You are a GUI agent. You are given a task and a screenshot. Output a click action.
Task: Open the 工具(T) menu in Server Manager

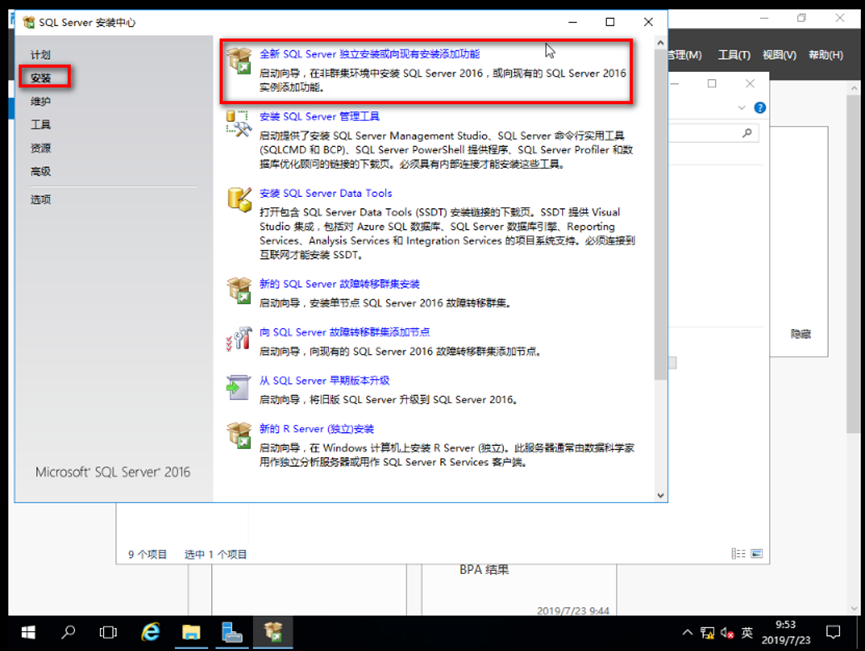[x=734, y=55]
